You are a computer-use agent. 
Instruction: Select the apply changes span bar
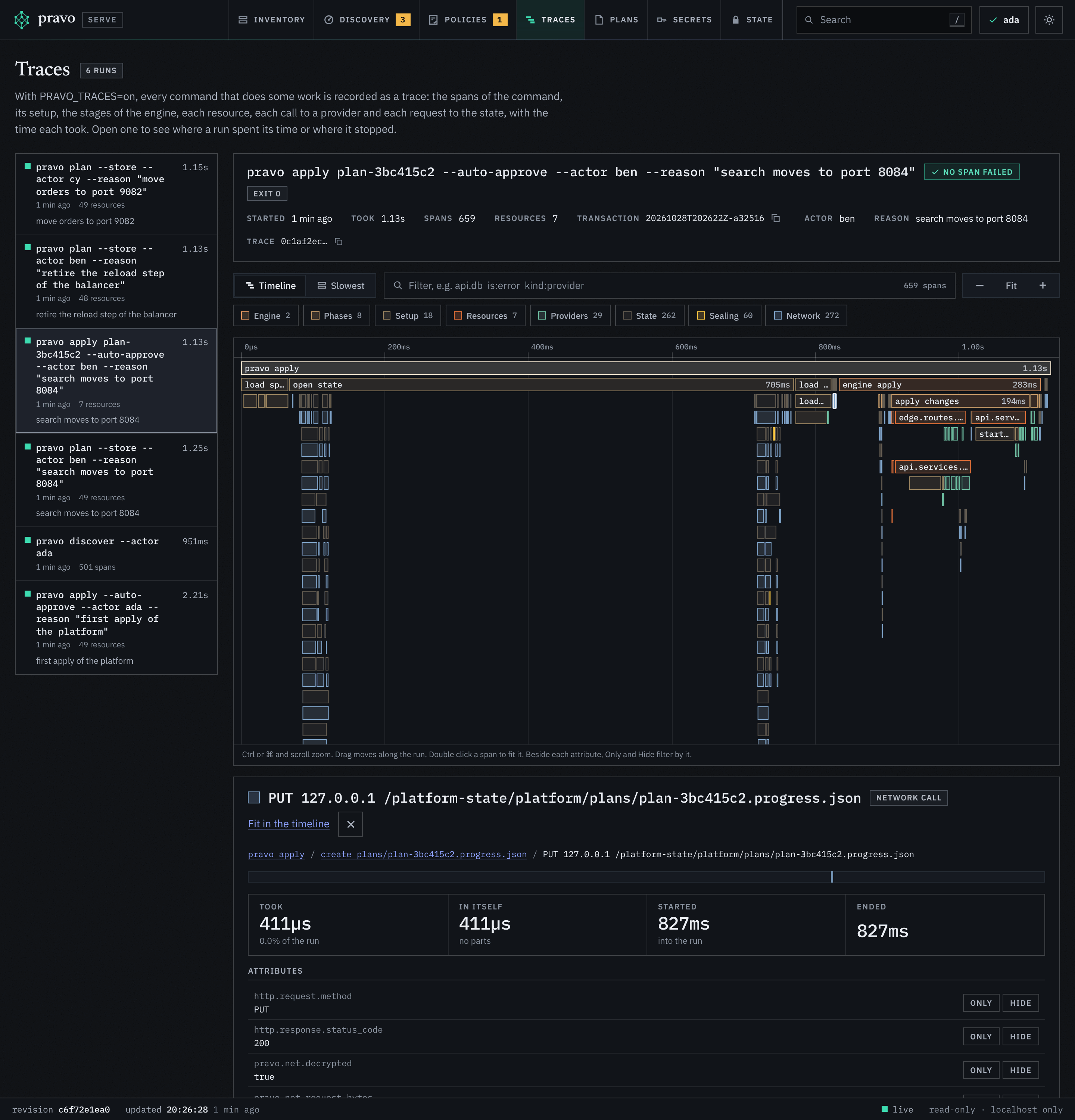[960, 401]
